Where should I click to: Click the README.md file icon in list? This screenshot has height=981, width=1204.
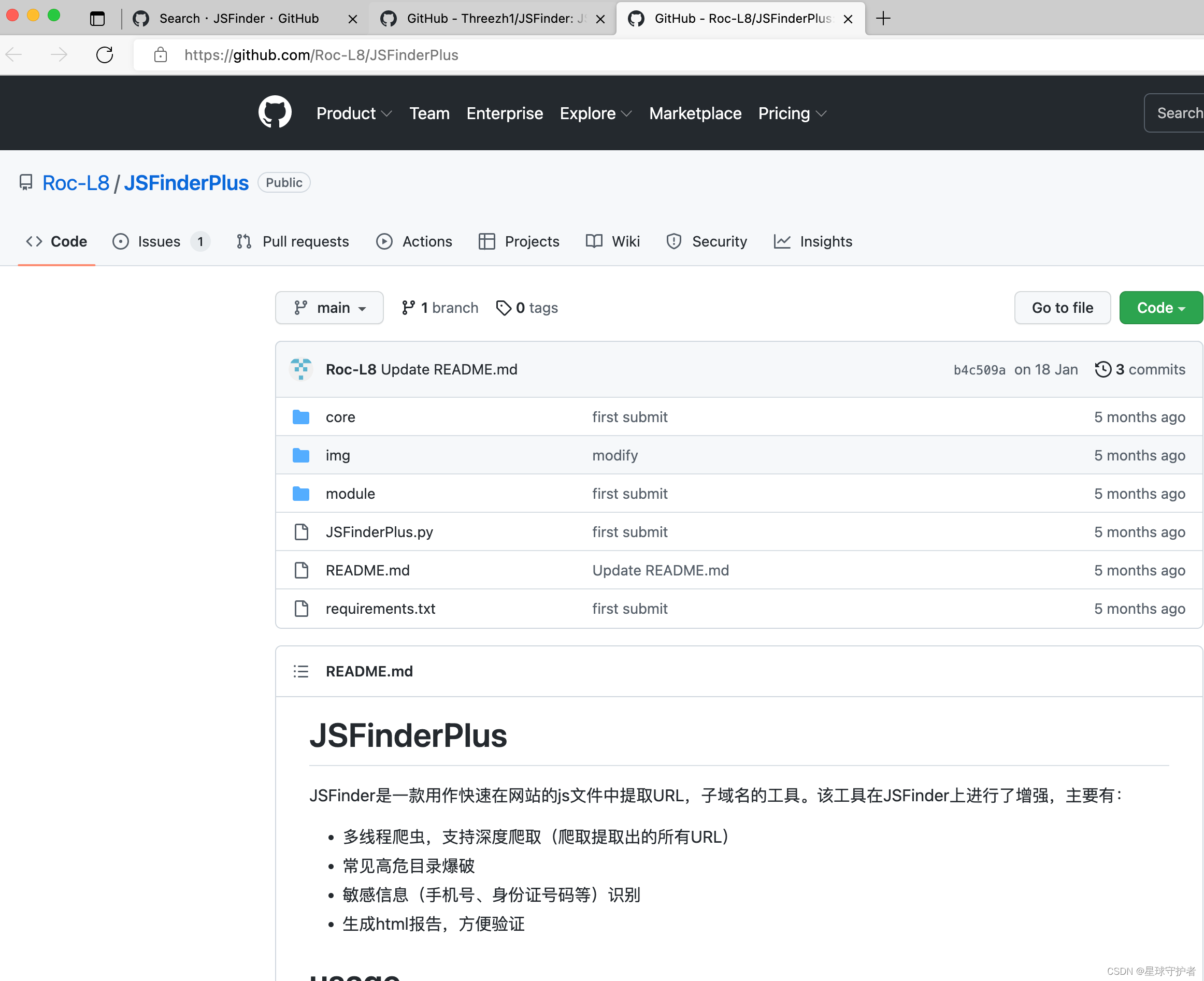pyautogui.click(x=302, y=570)
